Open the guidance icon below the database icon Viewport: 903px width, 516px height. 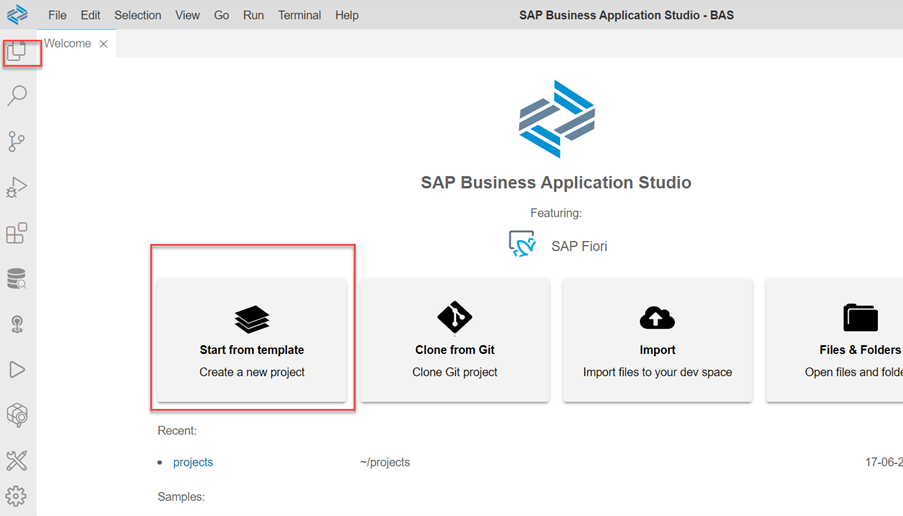(x=17, y=324)
